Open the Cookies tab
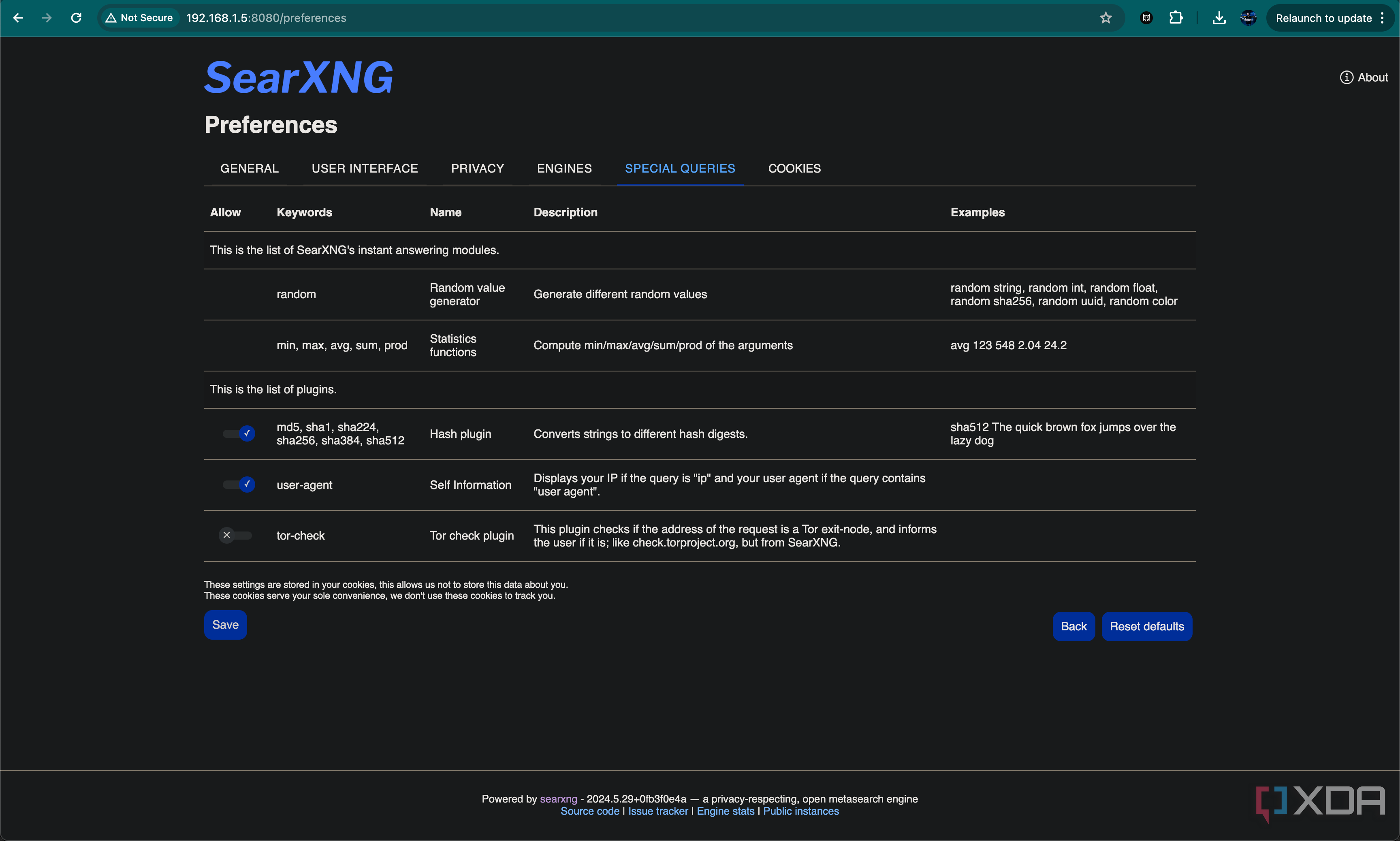The height and width of the screenshot is (841, 1400). pos(794,168)
